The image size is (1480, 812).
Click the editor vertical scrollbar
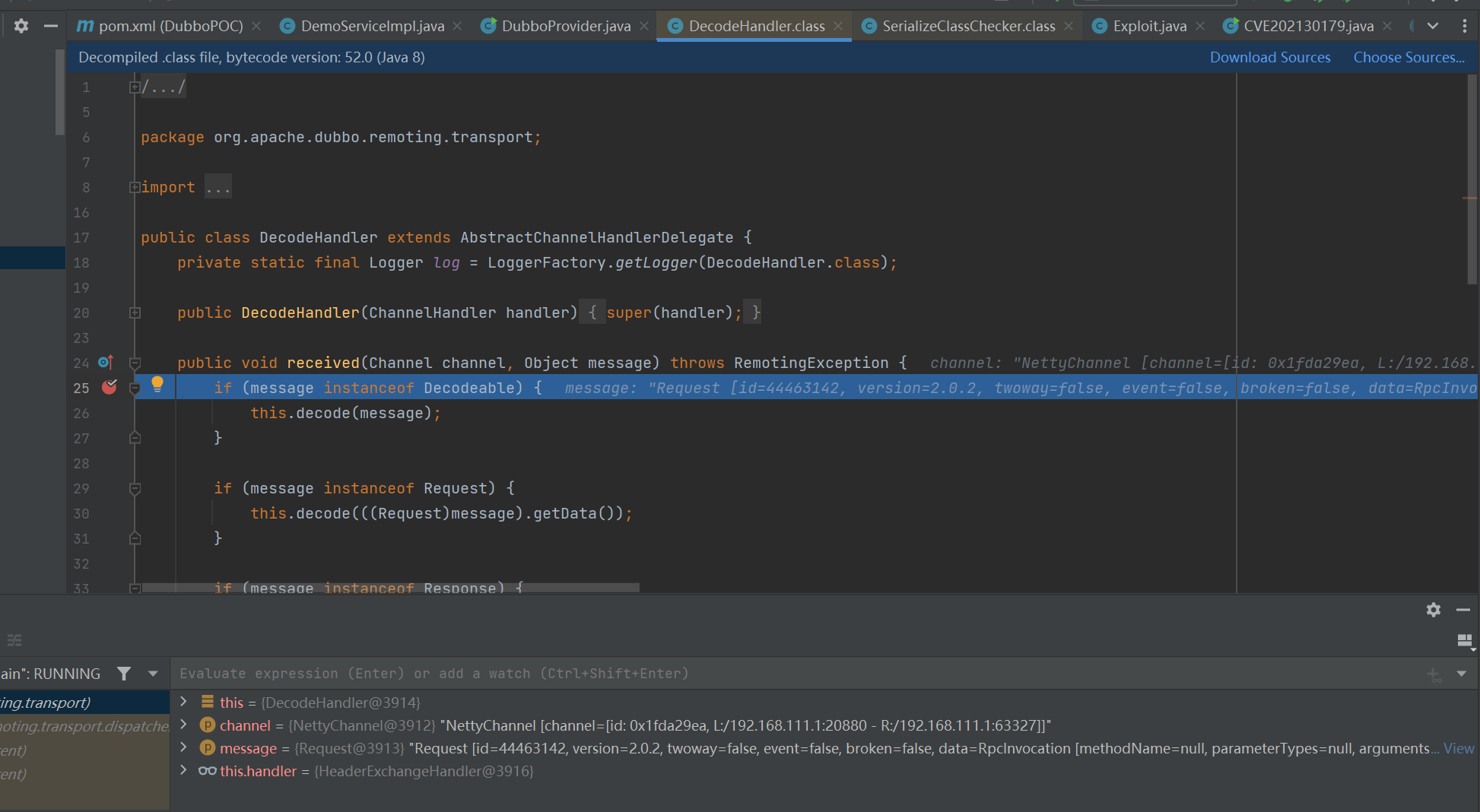1472,179
